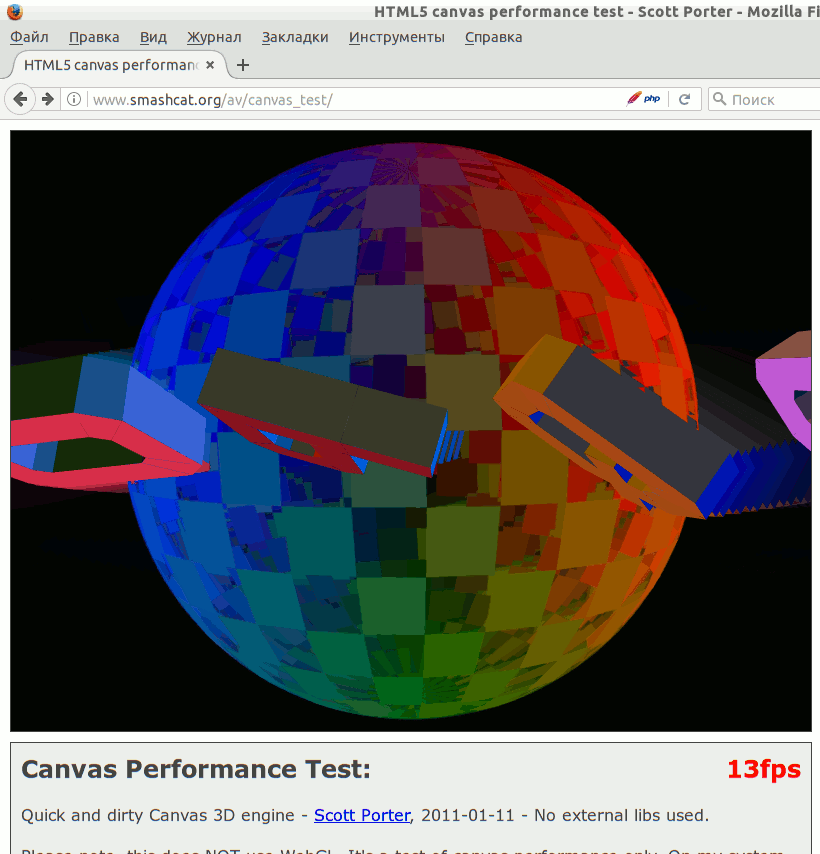Expand the Журнал menu
This screenshot has height=854, width=820.
214,37
